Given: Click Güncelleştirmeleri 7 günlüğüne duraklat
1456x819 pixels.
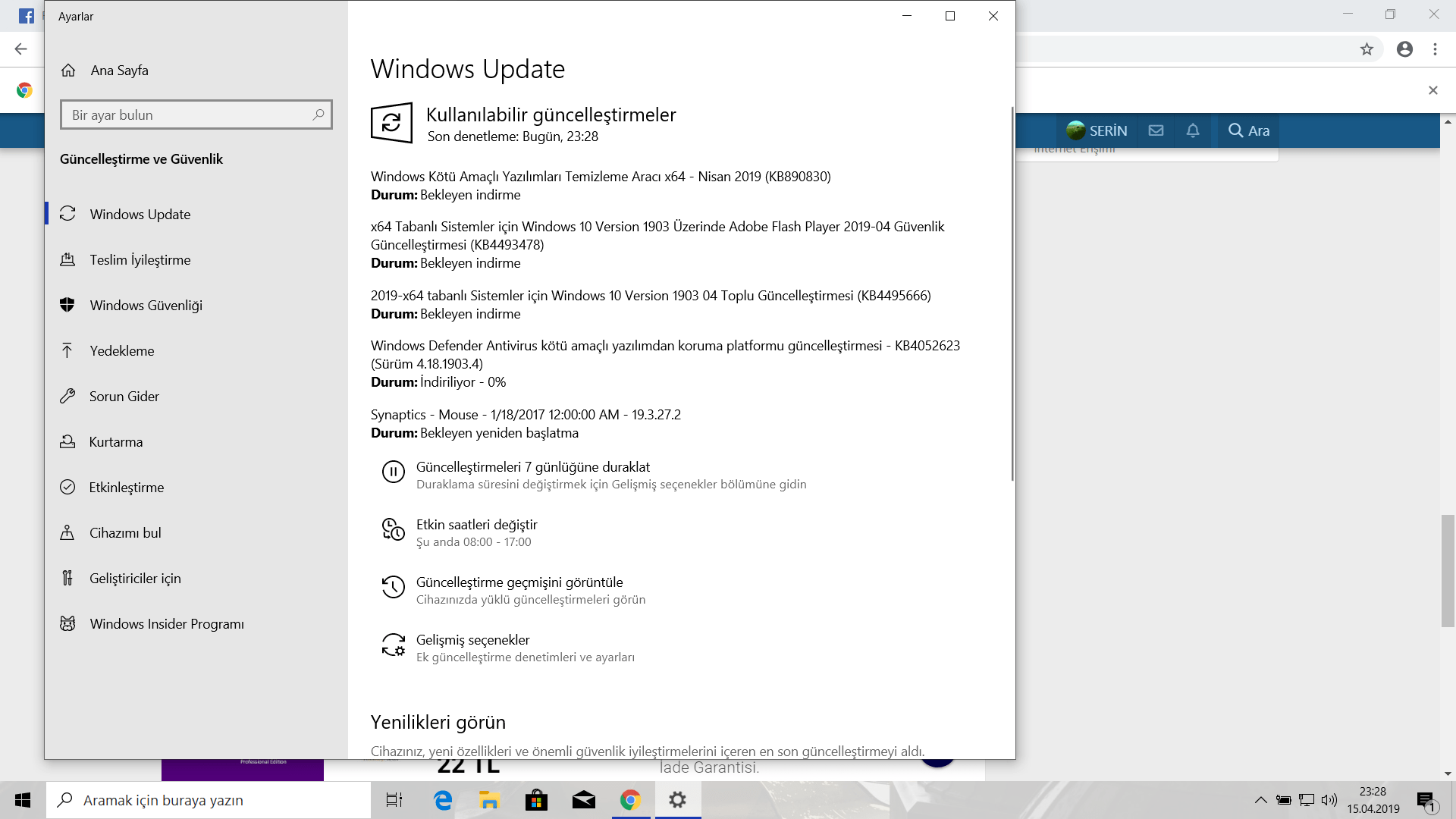Looking at the screenshot, I should pos(532,467).
